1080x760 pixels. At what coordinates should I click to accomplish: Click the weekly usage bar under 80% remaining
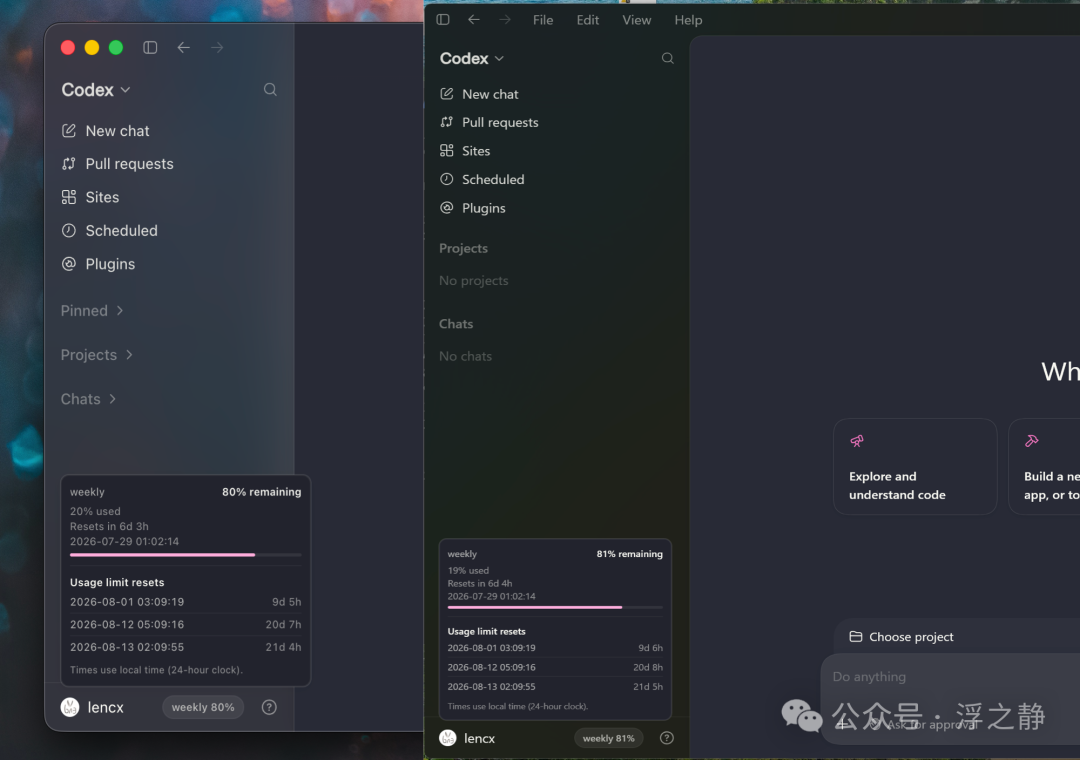[x=185, y=555]
